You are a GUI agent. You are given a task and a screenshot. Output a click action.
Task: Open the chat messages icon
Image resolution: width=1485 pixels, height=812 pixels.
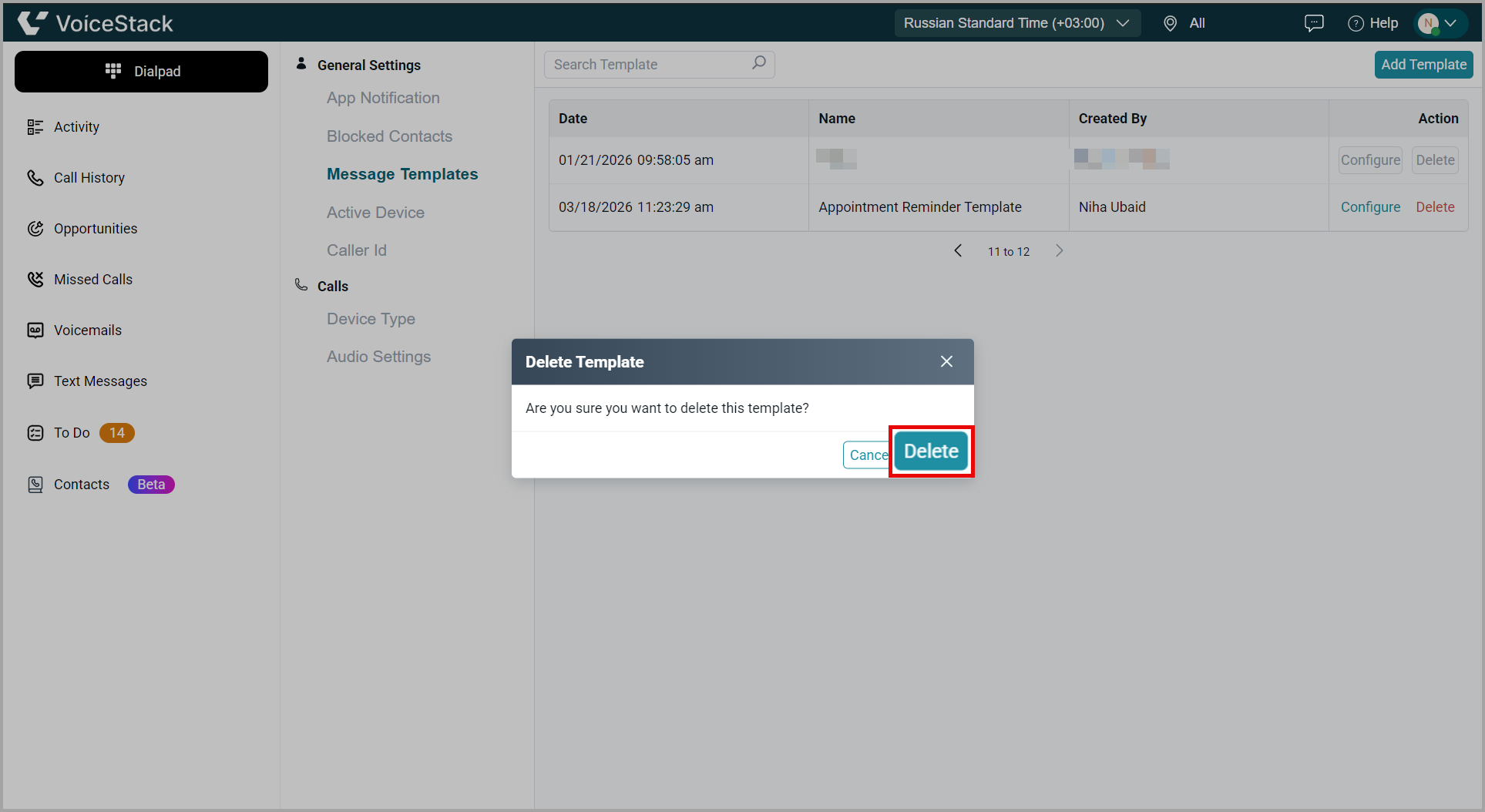pyautogui.click(x=1314, y=23)
